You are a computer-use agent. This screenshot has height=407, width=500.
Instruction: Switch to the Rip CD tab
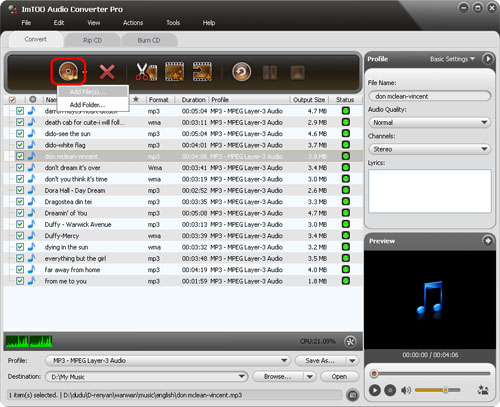coord(92,40)
